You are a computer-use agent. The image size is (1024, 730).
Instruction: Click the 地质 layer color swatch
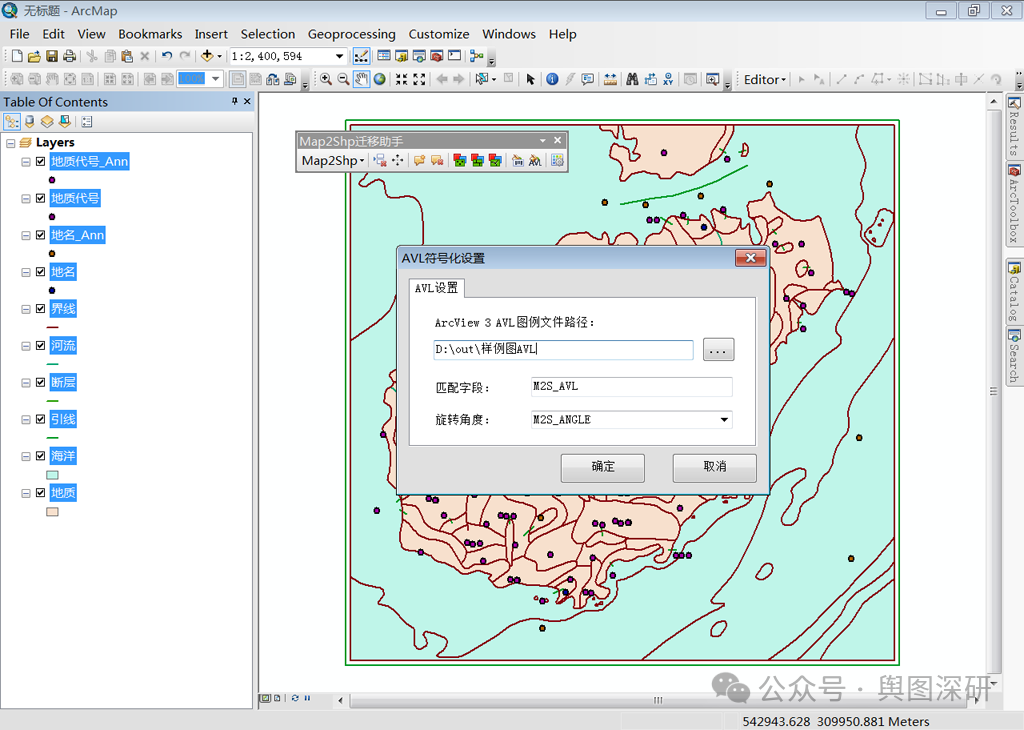(x=52, y=512)
